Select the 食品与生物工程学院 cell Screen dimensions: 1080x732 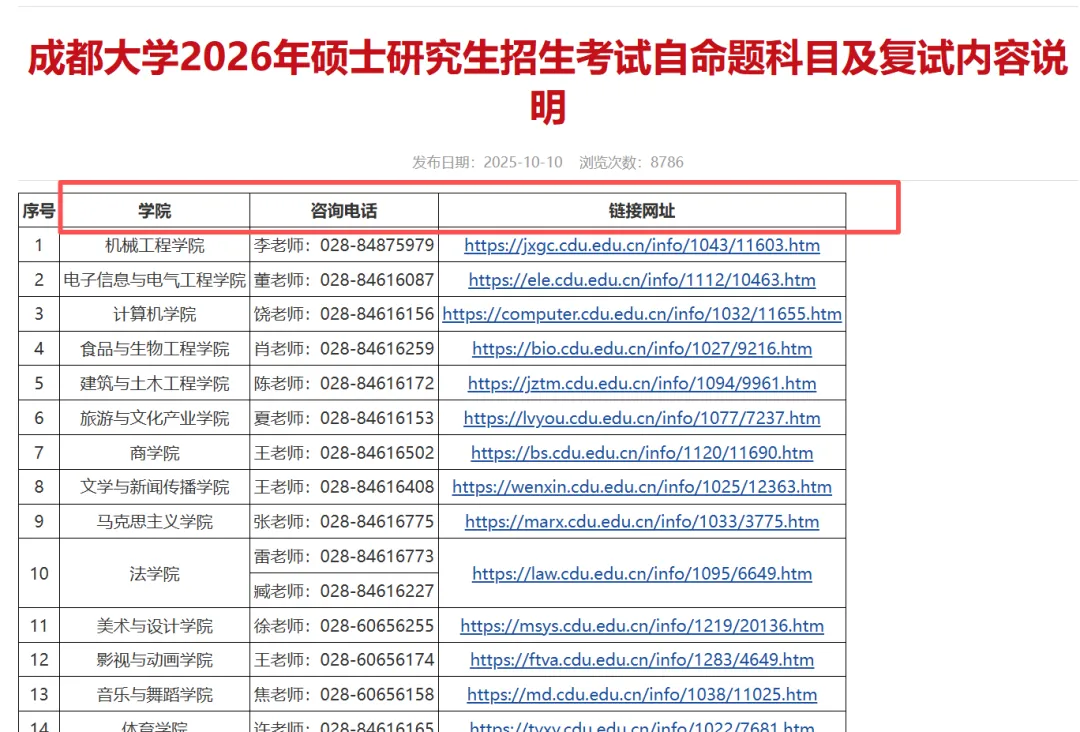point(154,348)
